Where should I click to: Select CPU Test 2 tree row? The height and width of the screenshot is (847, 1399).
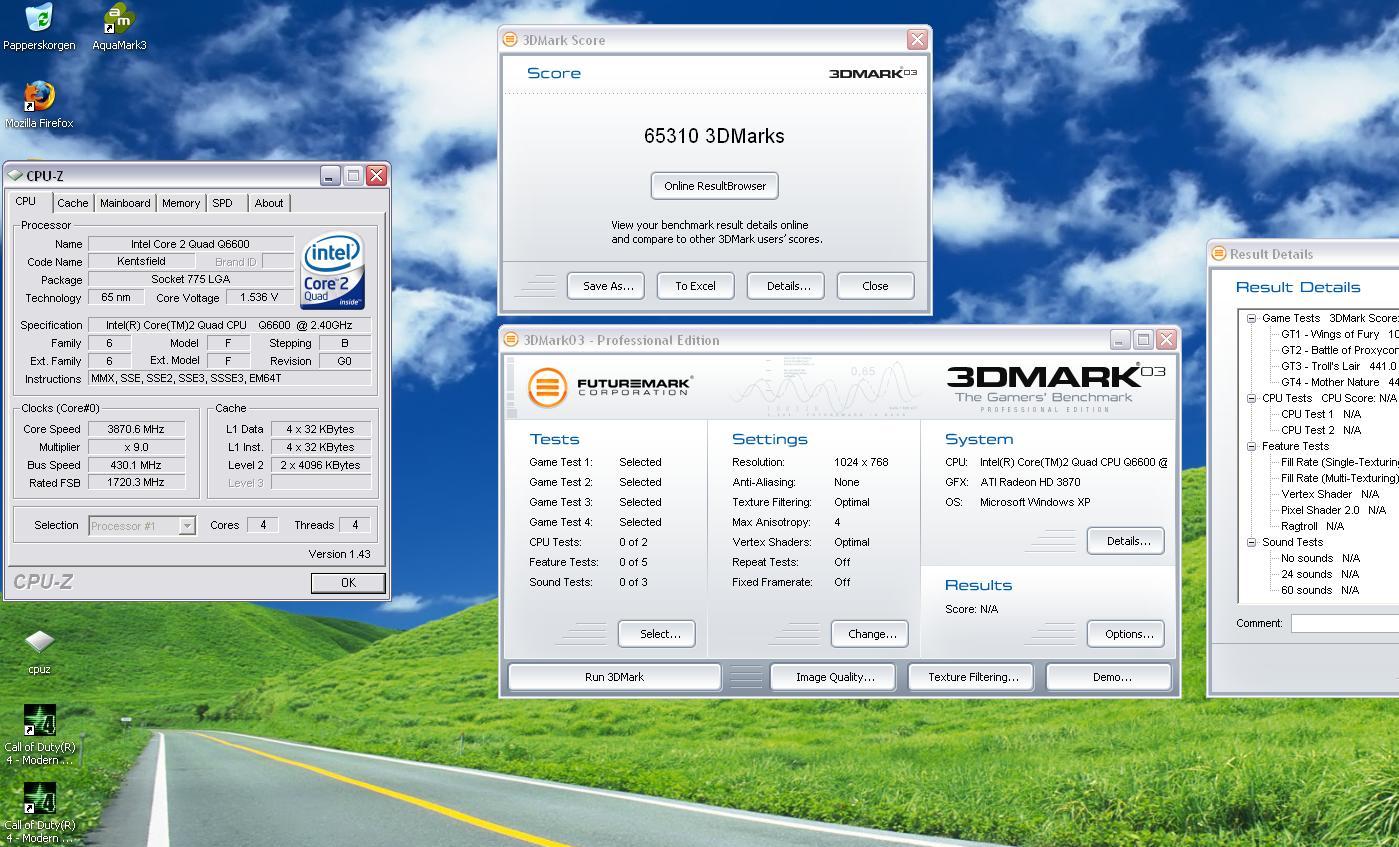1321,430
